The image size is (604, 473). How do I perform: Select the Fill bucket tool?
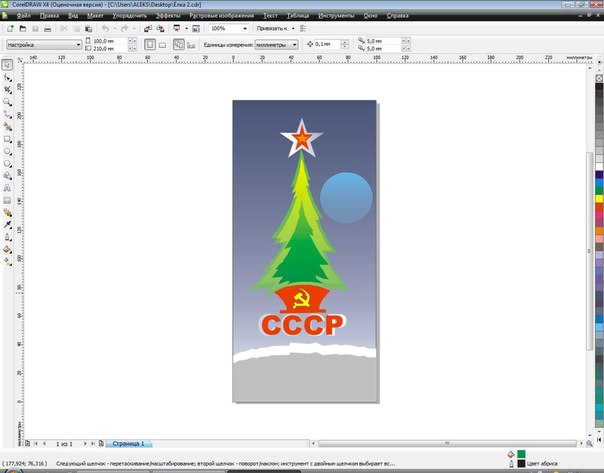pyautogui.click(x=7, y=250)
